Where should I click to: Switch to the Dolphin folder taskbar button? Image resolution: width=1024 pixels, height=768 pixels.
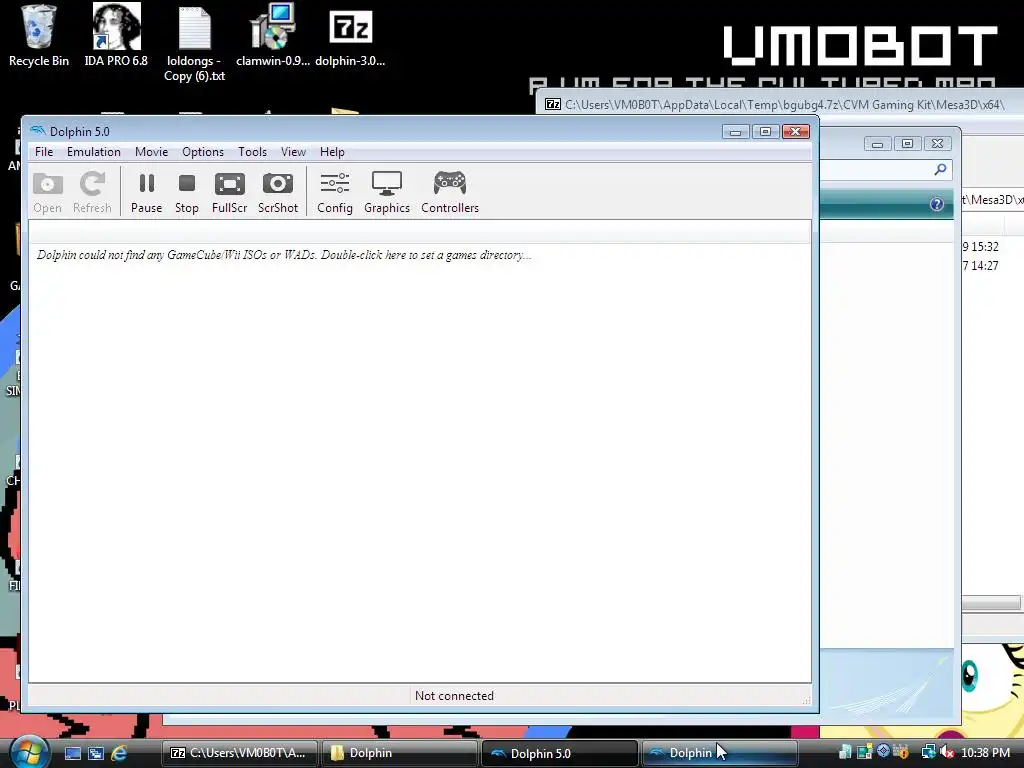(400, 753)
